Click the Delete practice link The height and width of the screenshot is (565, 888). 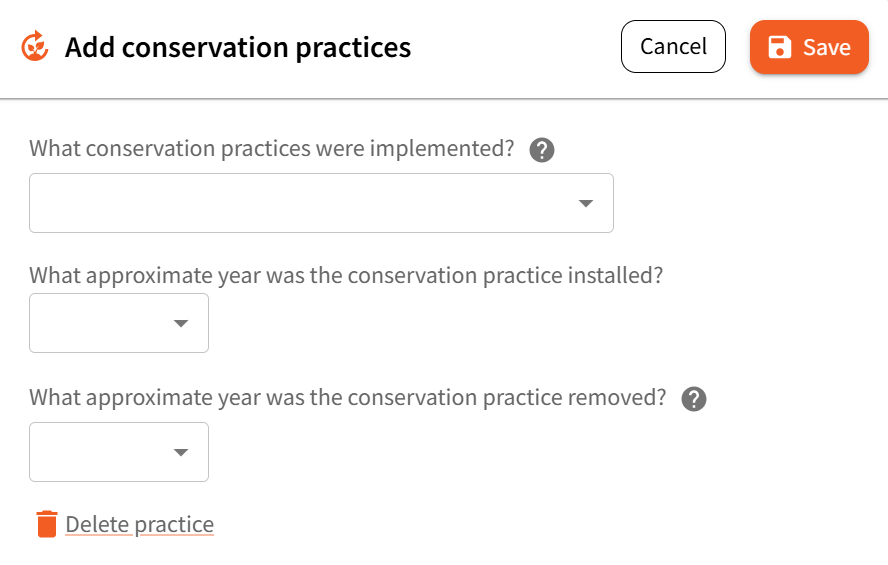pos(139,524)
